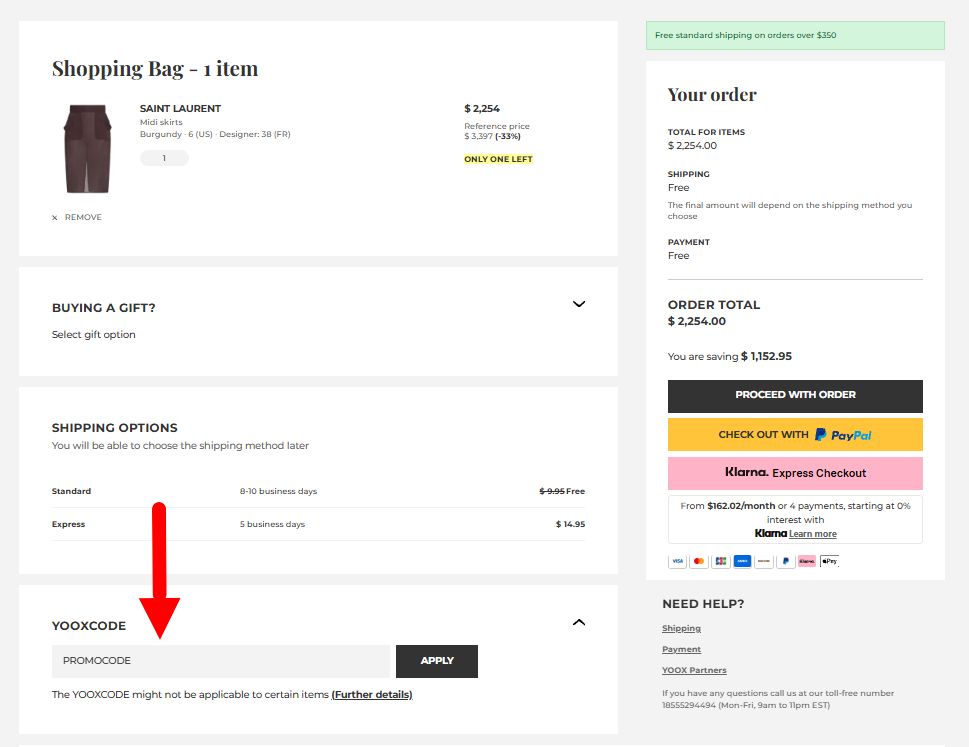Click the Visa payment method icon
This screenshot has height=747, width=969.
[x=678, y=561]
